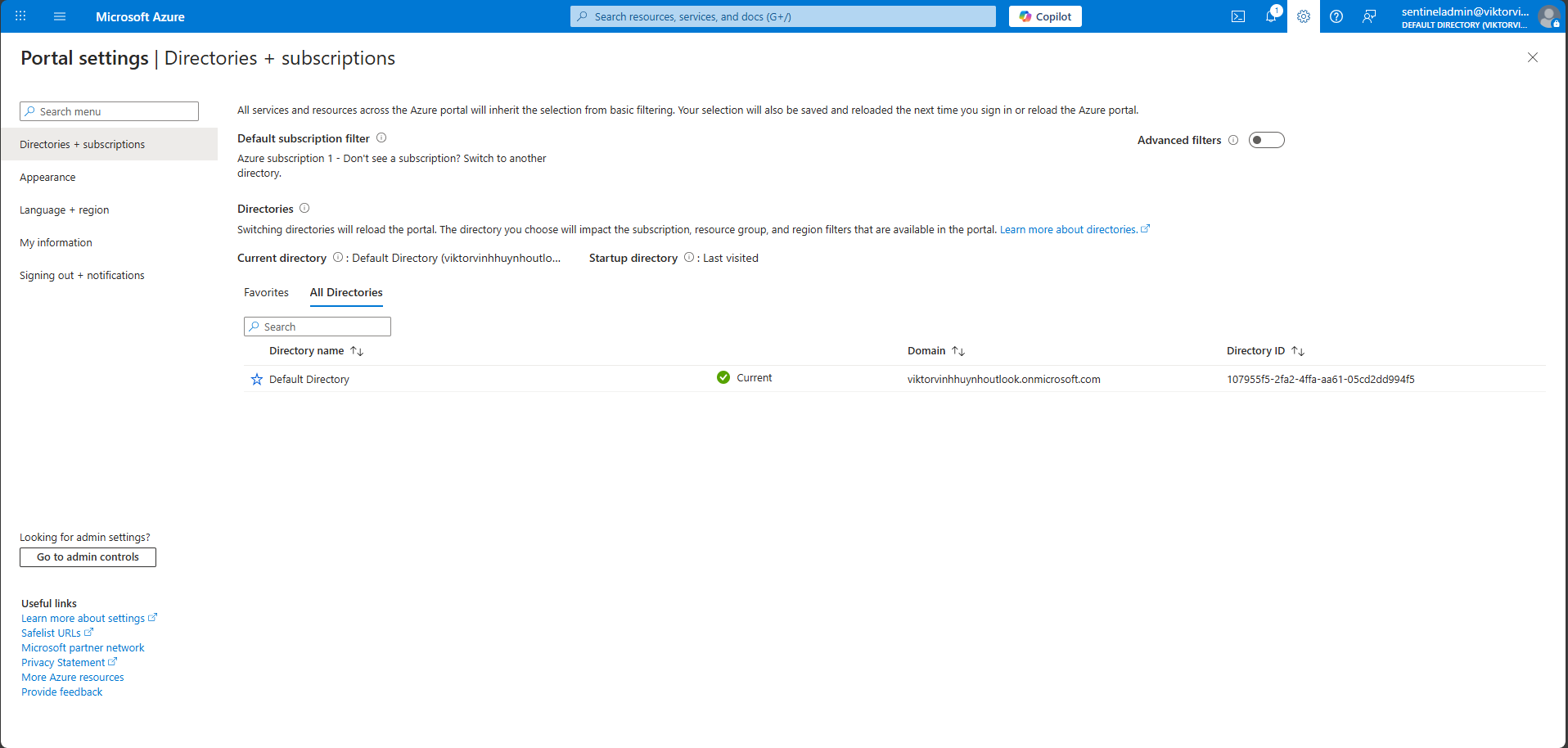Sort by Directory name column arrows

tap(357, 351)
